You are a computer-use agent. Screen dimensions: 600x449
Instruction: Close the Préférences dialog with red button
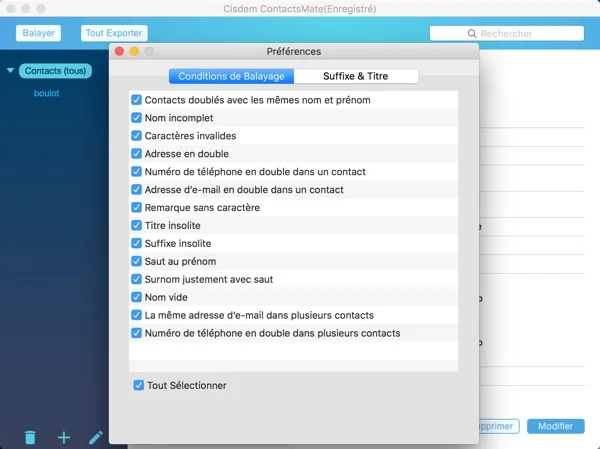(119, 51)
